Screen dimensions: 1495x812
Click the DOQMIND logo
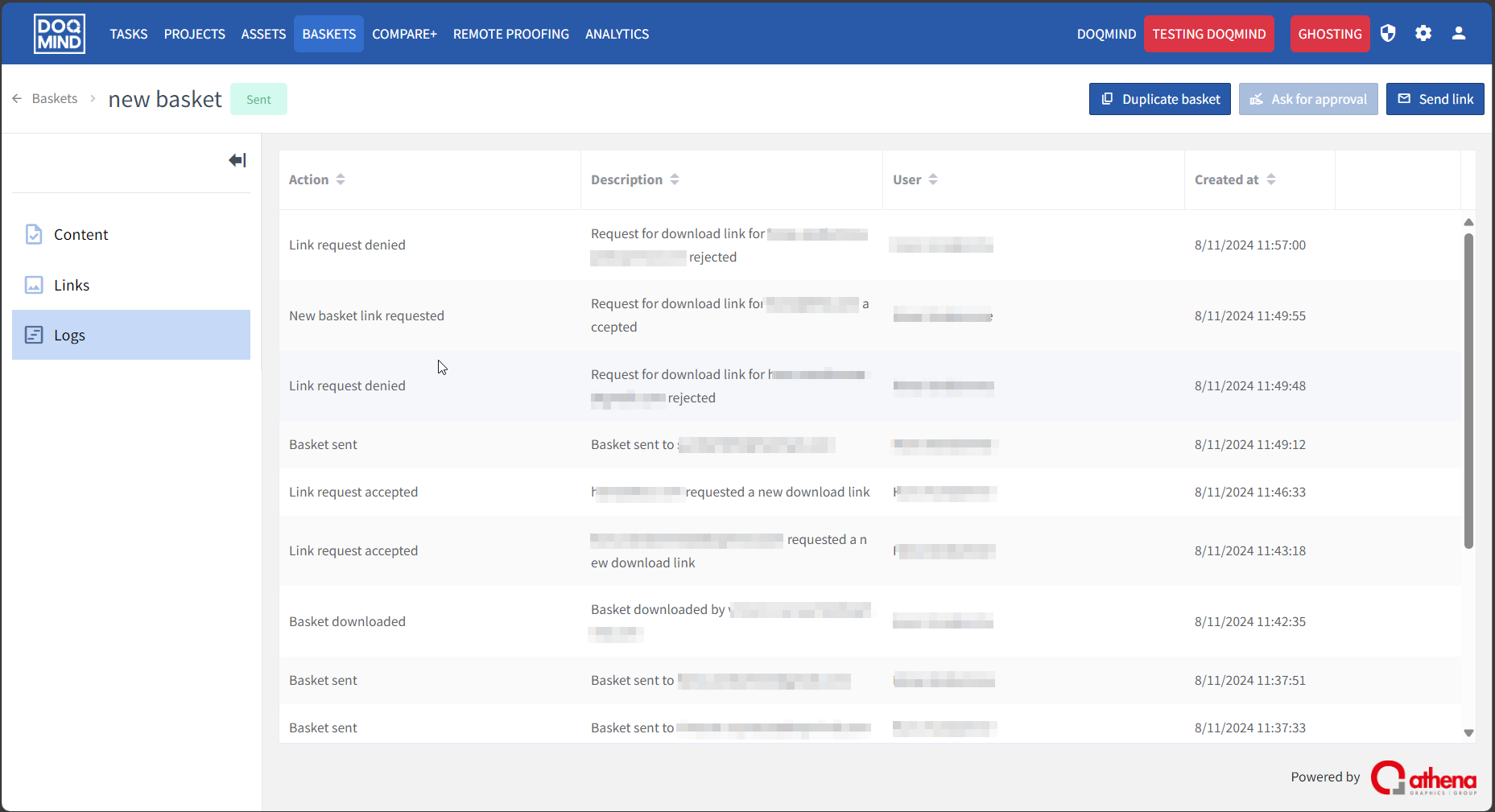[x=60, y=34]
